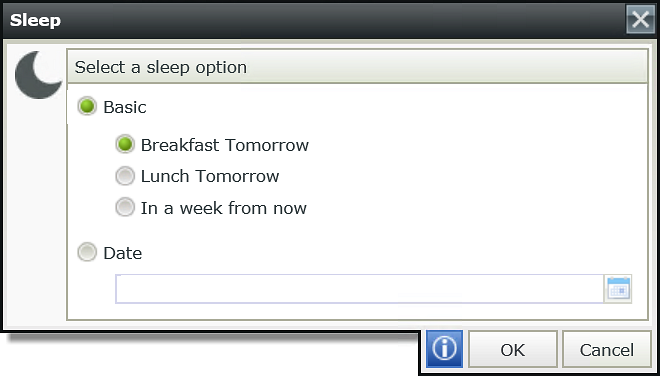Click into the Date text input field

pyautogui.click(x=360, y=289)
